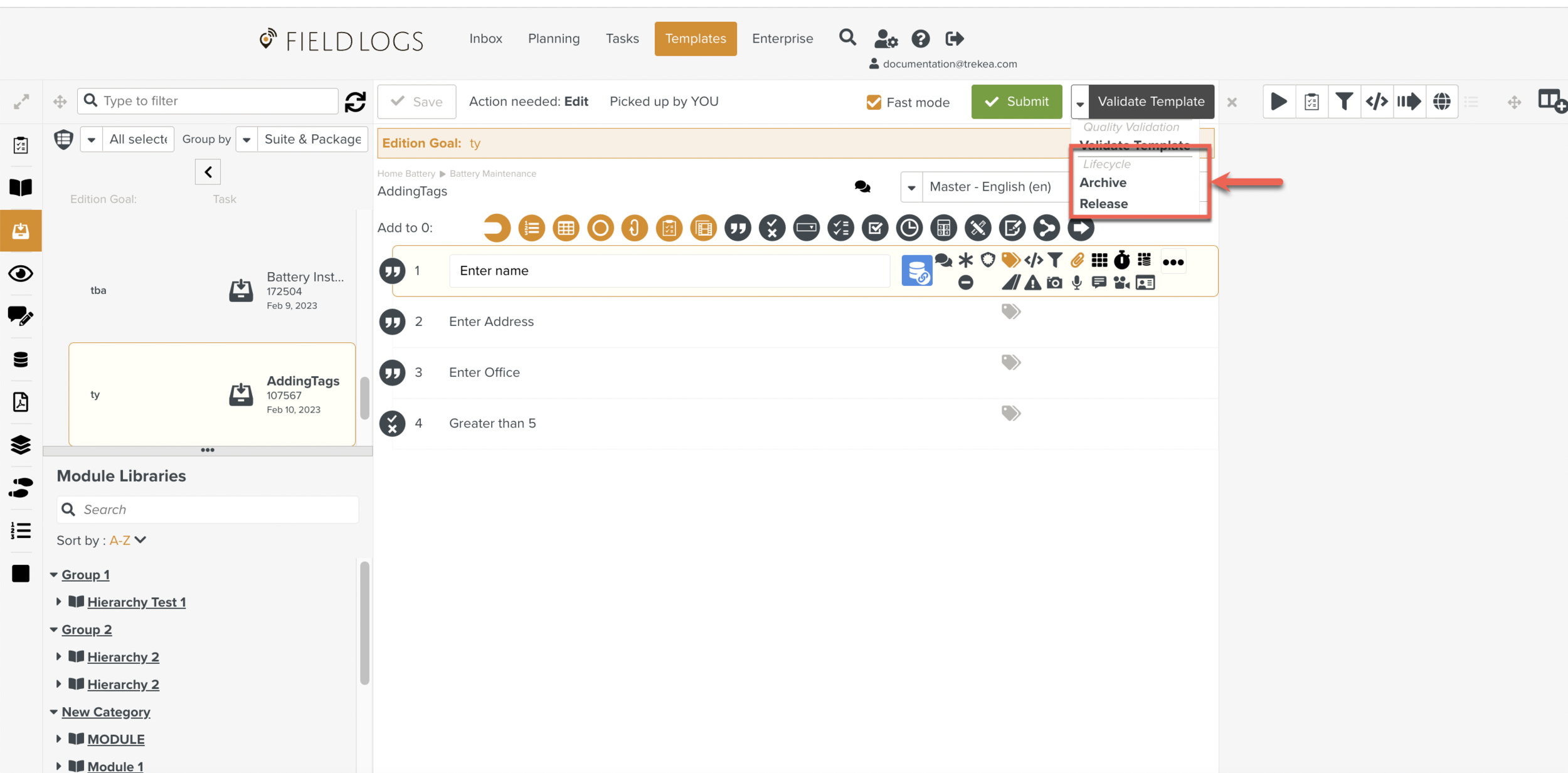This screenshot has width=1568, height=773.
Task: Click the green Submit button
Action: [x=1016, y=101]
